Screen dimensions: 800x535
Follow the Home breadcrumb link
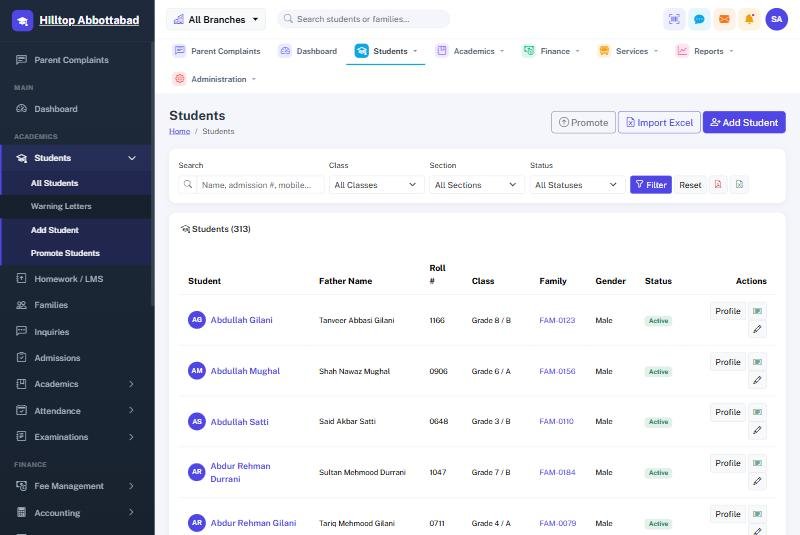click(x=180, y=131)
